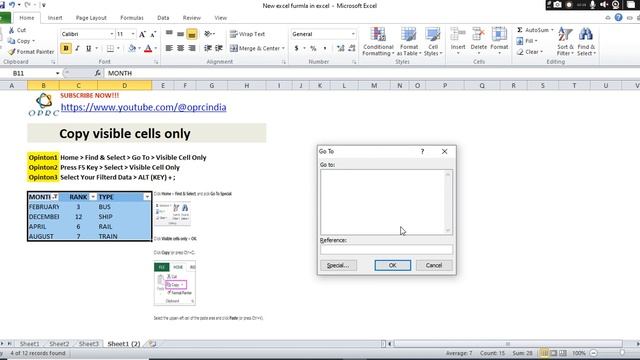Viewport: 640px width, 360px height.
Task: Open the oprcindia YouTube link
Action: coord(143,107)
